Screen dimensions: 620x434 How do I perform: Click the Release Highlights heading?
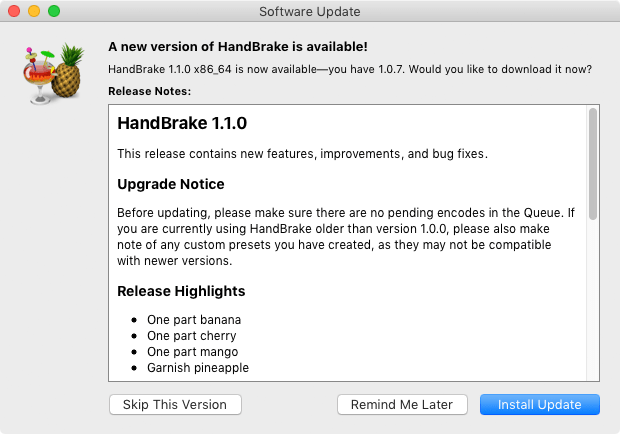point(181,291)
